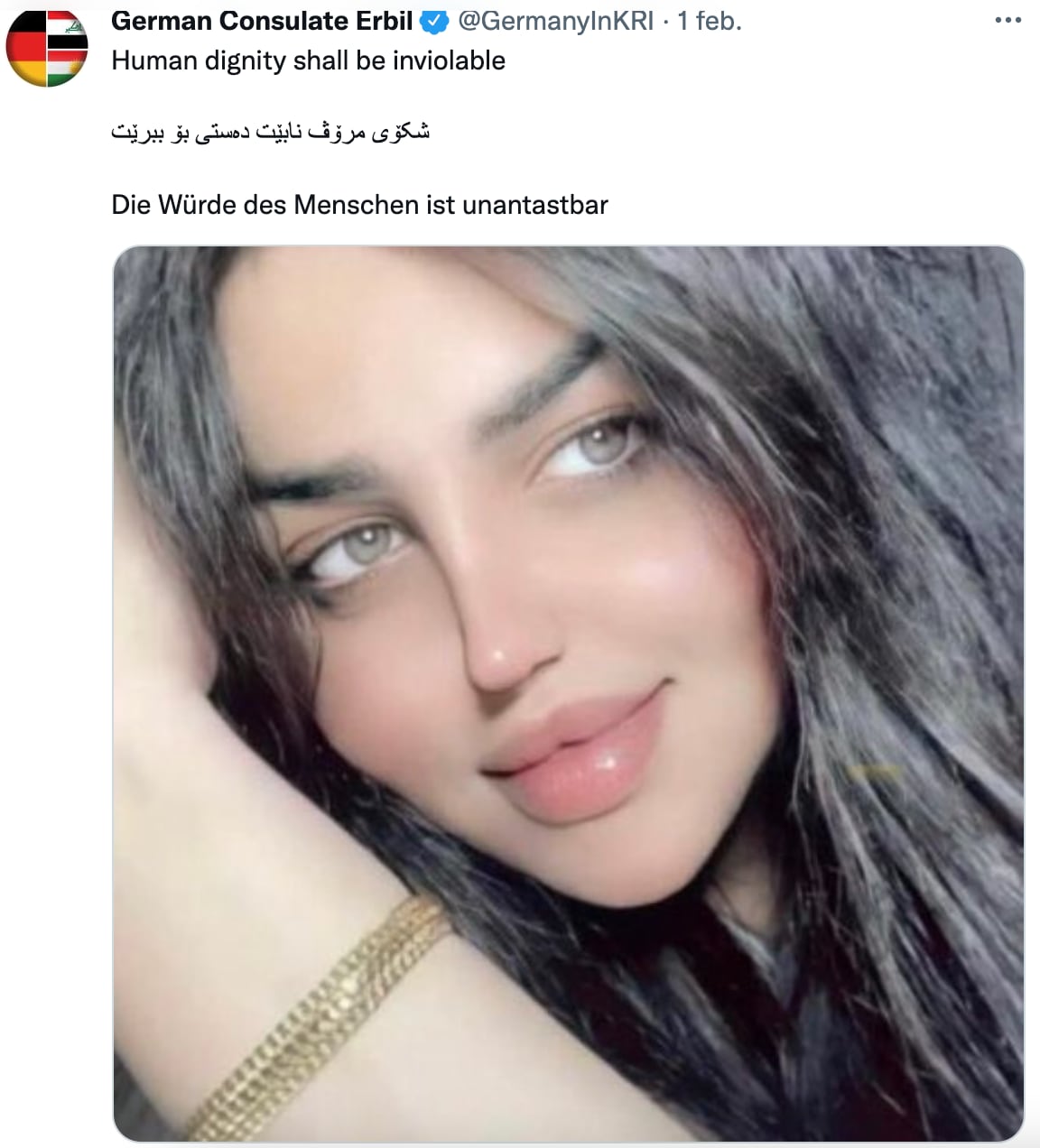Viewport: 1040px width, 1148px height.
Task: Click the word unantastbar in the tweet
Action: coord(534,205)
